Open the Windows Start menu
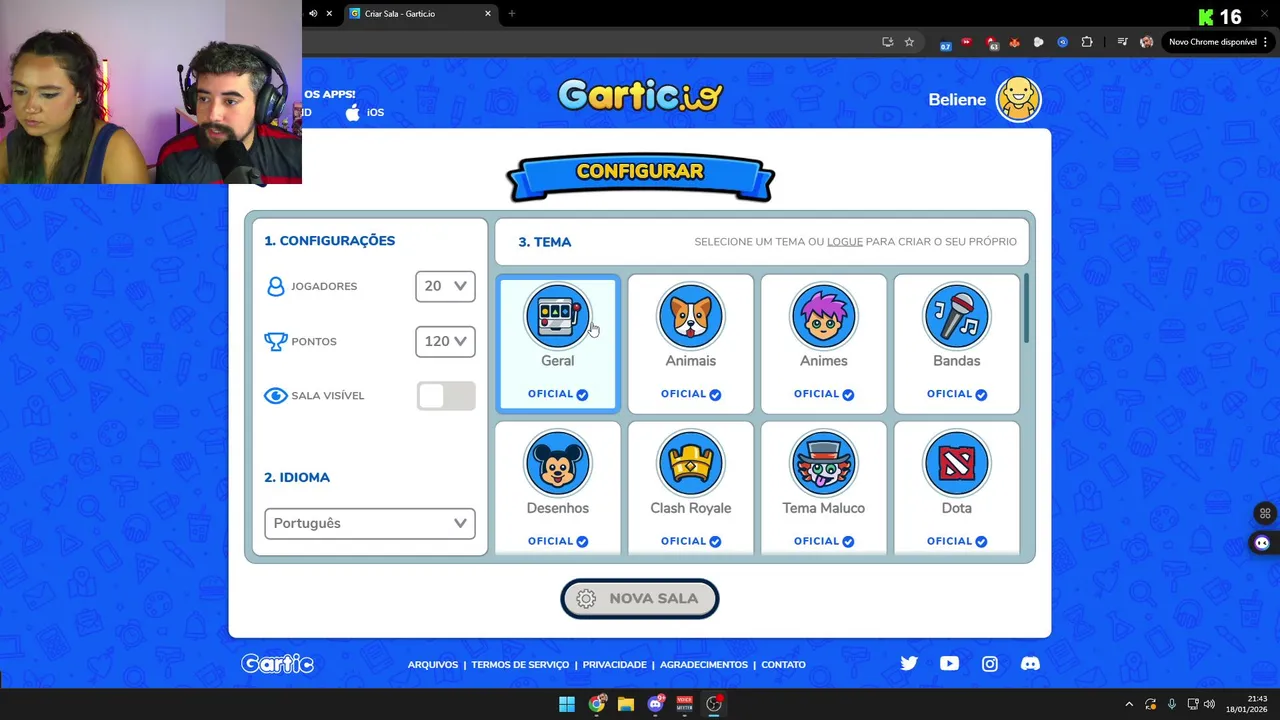 click(567, 704)
